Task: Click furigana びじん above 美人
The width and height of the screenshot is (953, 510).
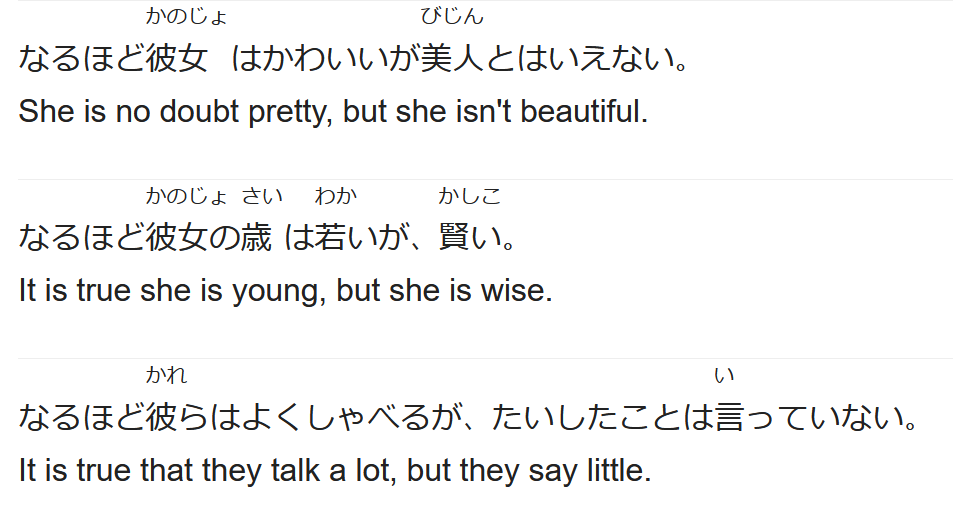Action: [x=452, y=16]
